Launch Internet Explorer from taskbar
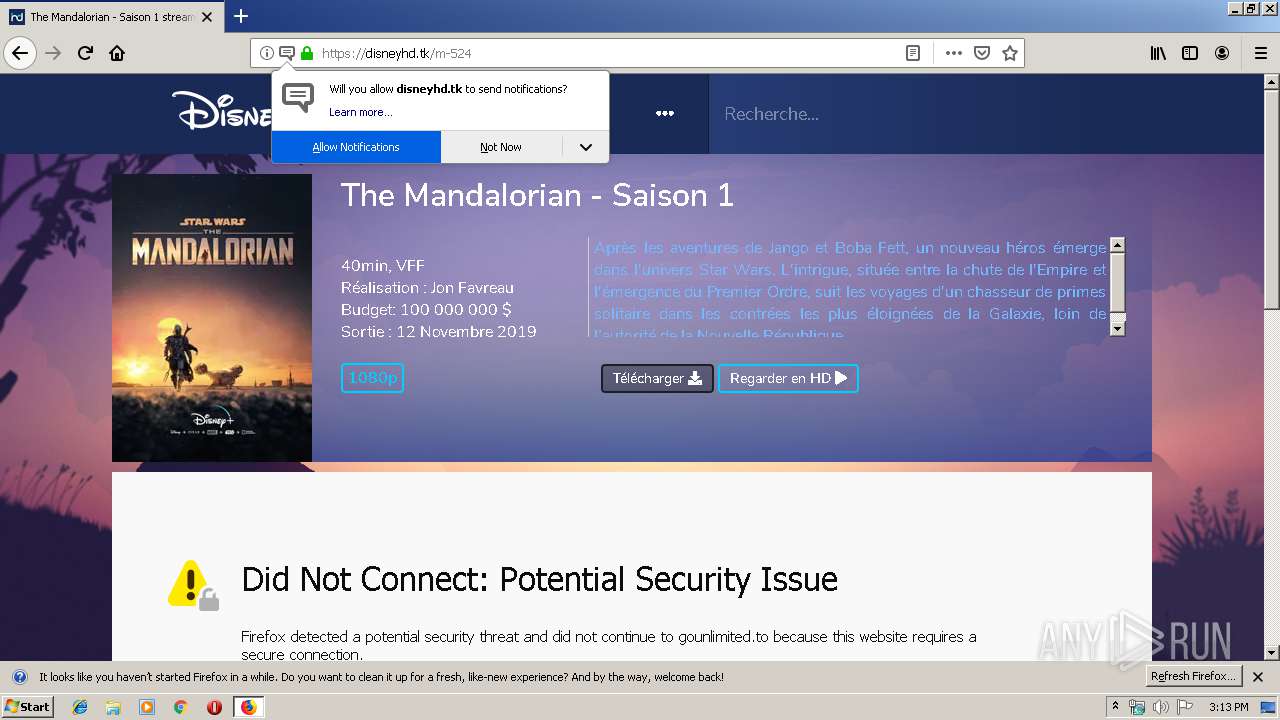Viewport: 1280px width, 720px height. (80, 707)
